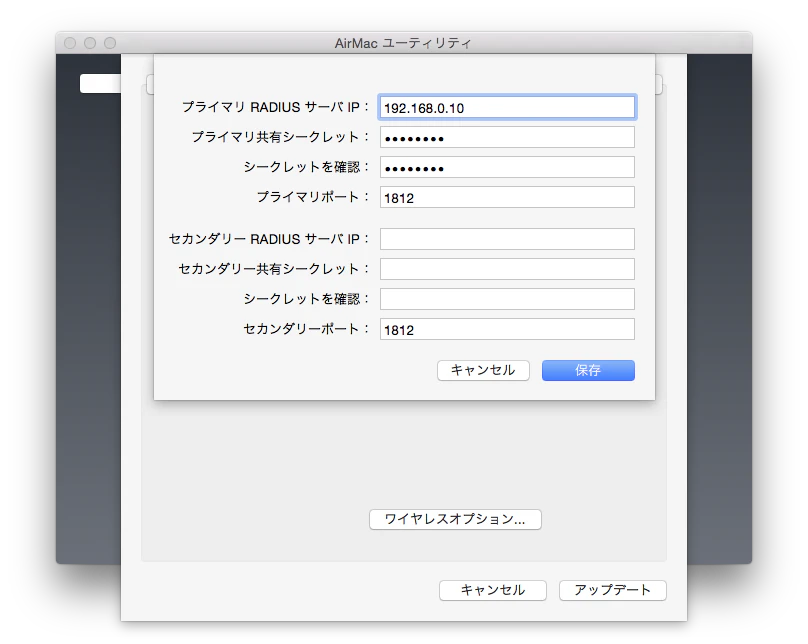Click the プライマリポート field with 1812
Image resolution: width=808 pixels, height=644 pixels.
click(x=507, y=197)
